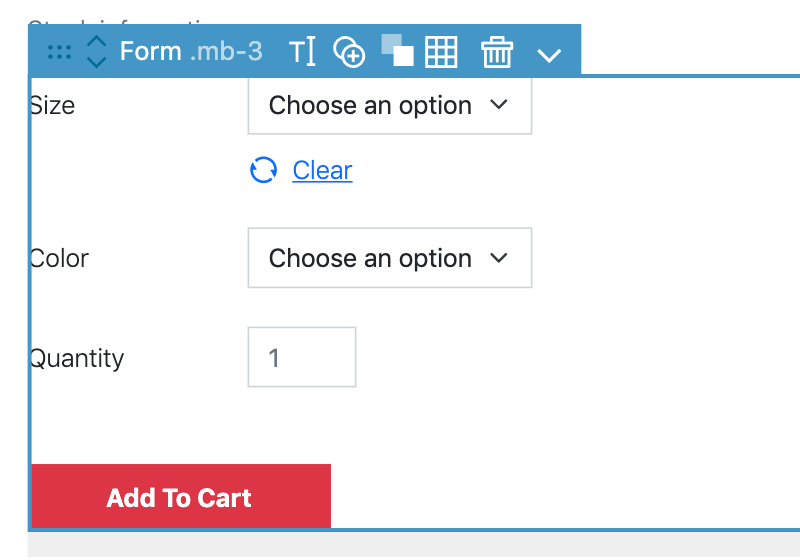Grab the dotted drag handle icon
The height and width of the screenshot is (560, 800).
[59, 52]
